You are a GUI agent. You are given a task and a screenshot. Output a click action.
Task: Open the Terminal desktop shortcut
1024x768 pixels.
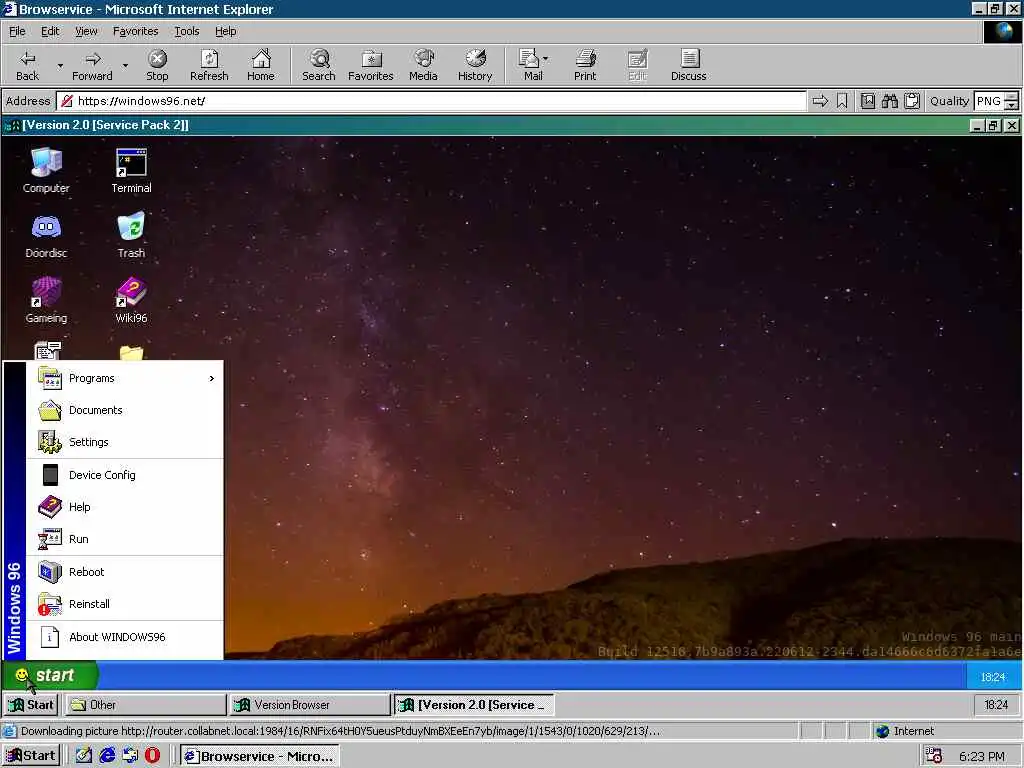[x=131, y=171]
